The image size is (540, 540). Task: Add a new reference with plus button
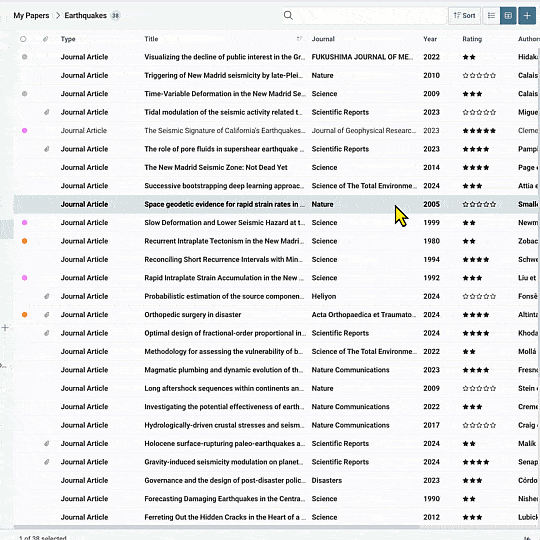[527, 15]
